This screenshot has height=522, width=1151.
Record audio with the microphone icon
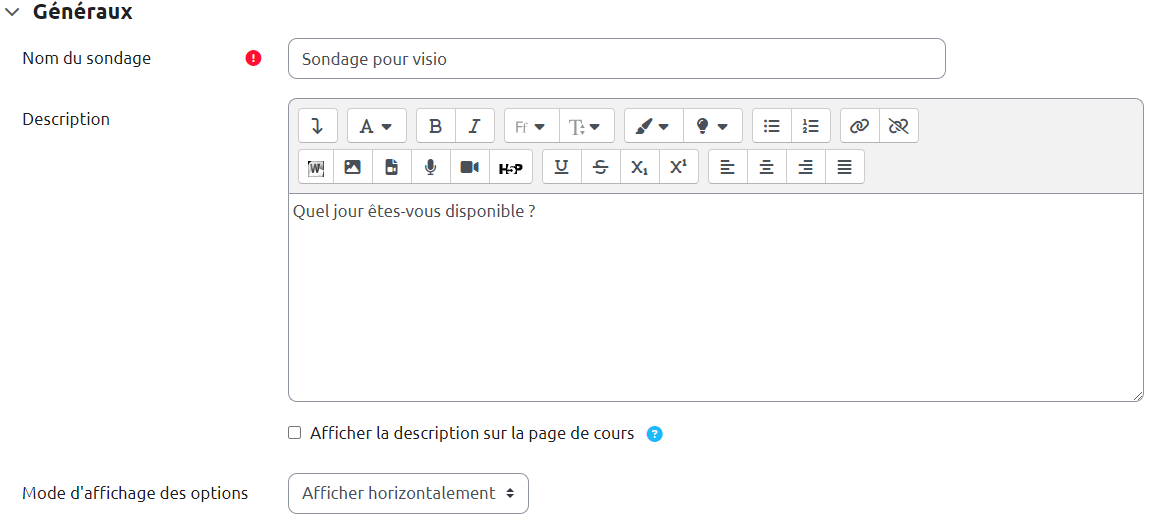click(430, 167)
